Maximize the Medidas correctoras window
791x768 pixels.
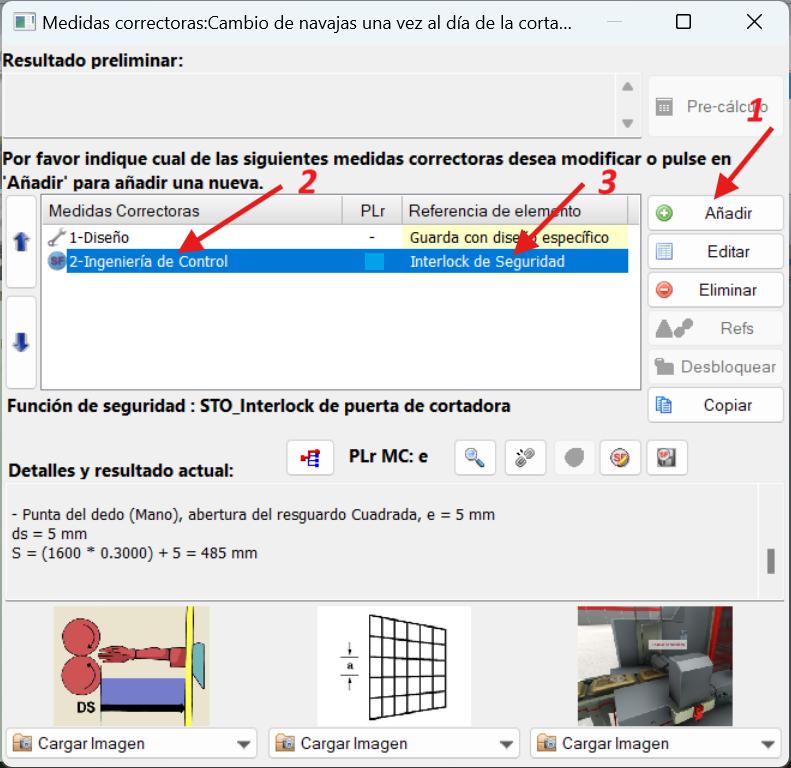[x=683, y=22]
